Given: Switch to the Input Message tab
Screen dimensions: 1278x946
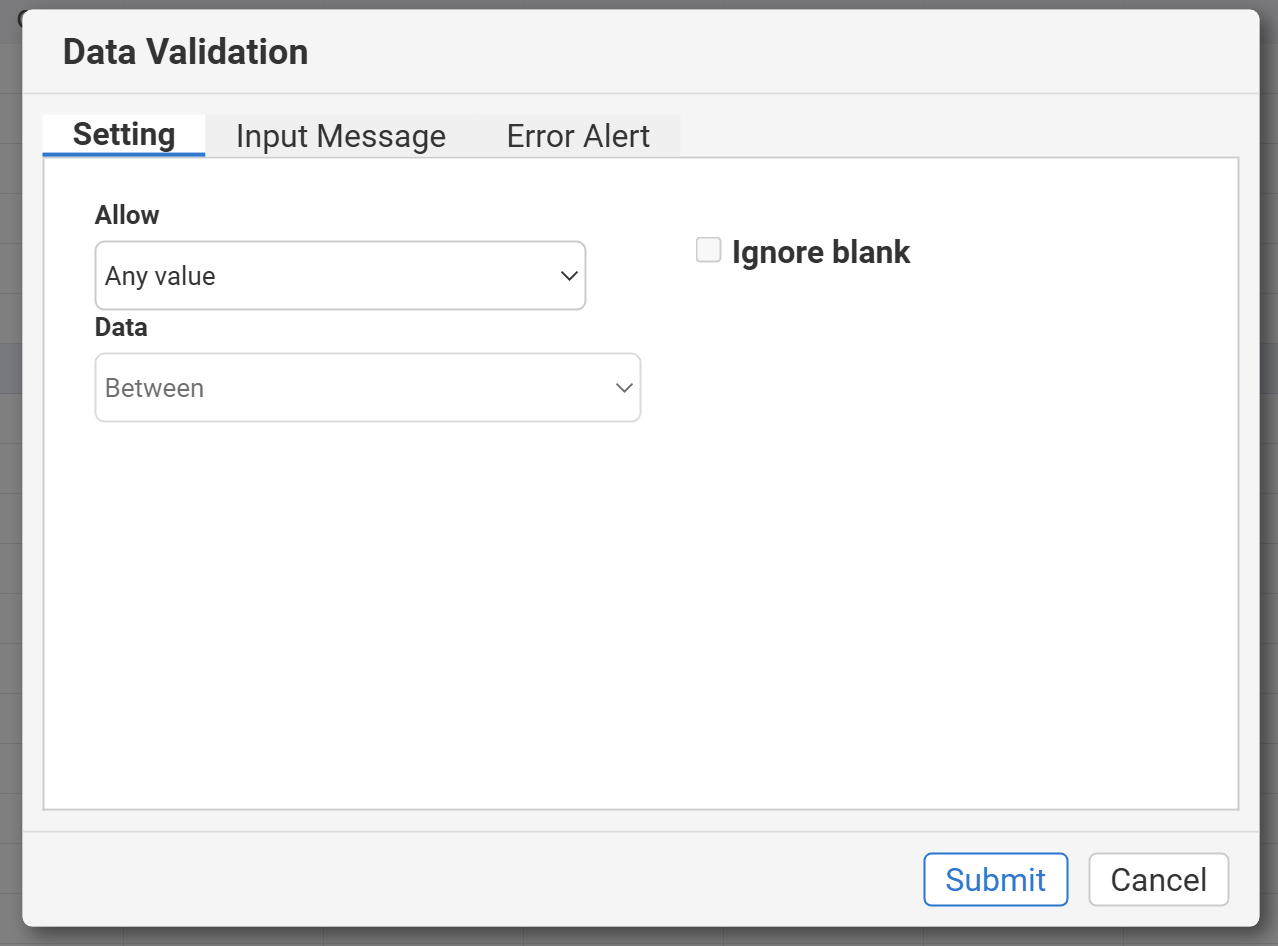Looking at the screenshot, I should 340,136.
